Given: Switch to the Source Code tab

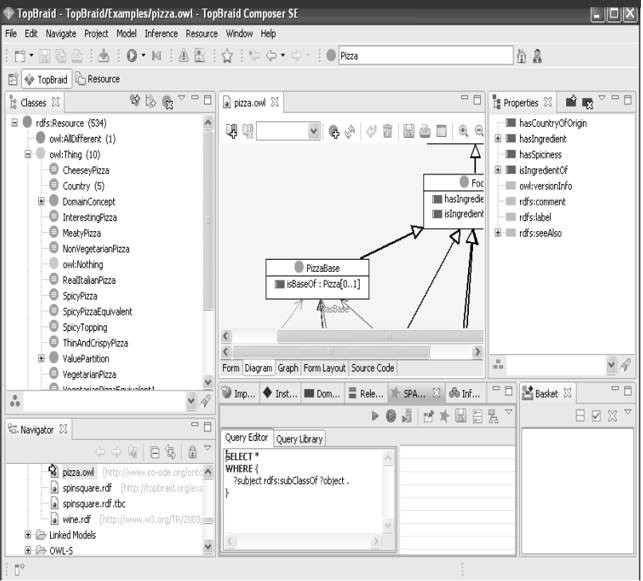Looking at the screenshot, I should pos(372,368).
